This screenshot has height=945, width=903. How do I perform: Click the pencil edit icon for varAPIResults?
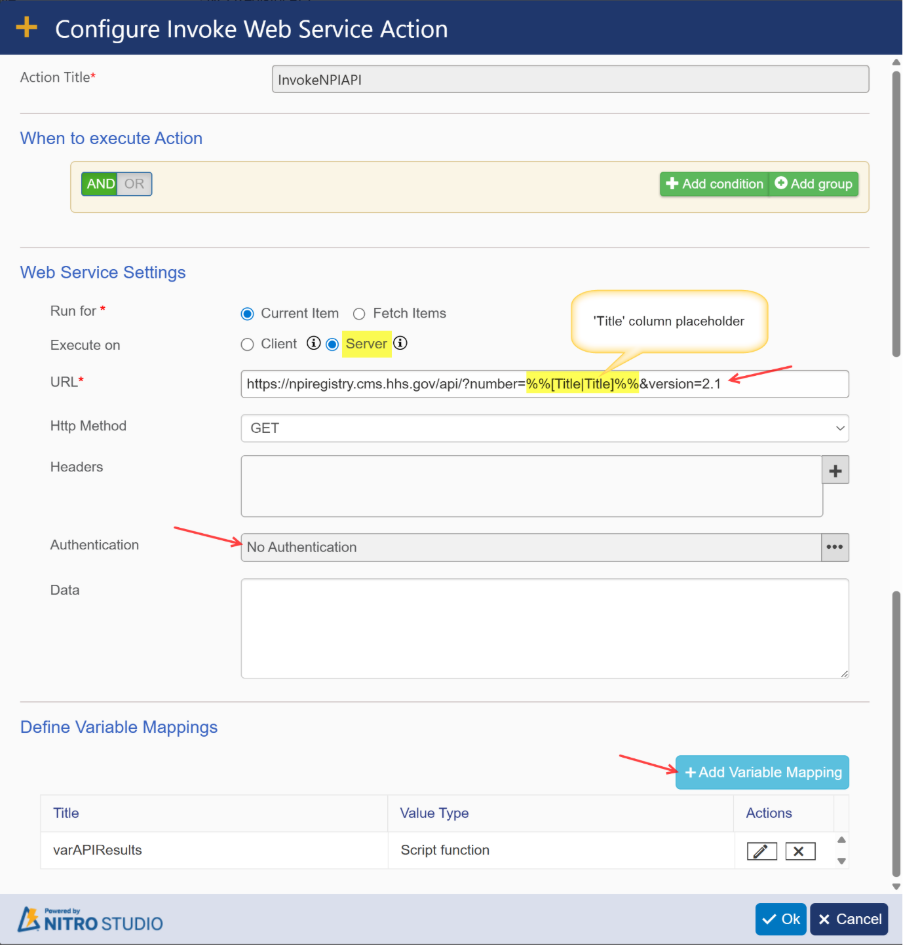tap(761, 851)
